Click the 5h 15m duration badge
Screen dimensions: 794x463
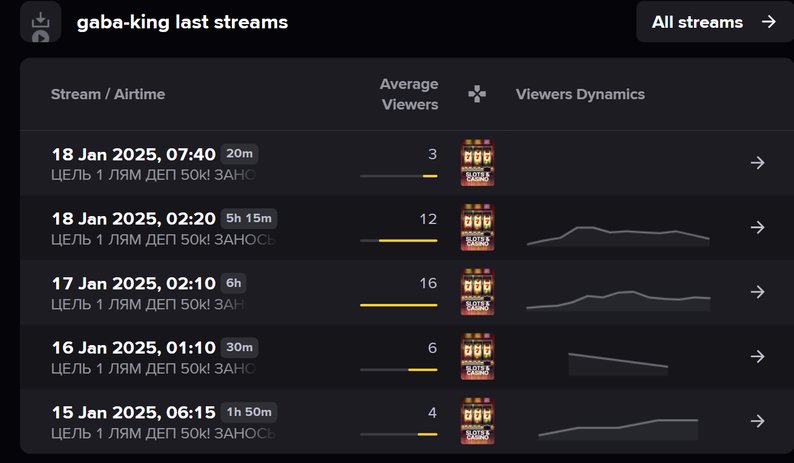(249, 218)
